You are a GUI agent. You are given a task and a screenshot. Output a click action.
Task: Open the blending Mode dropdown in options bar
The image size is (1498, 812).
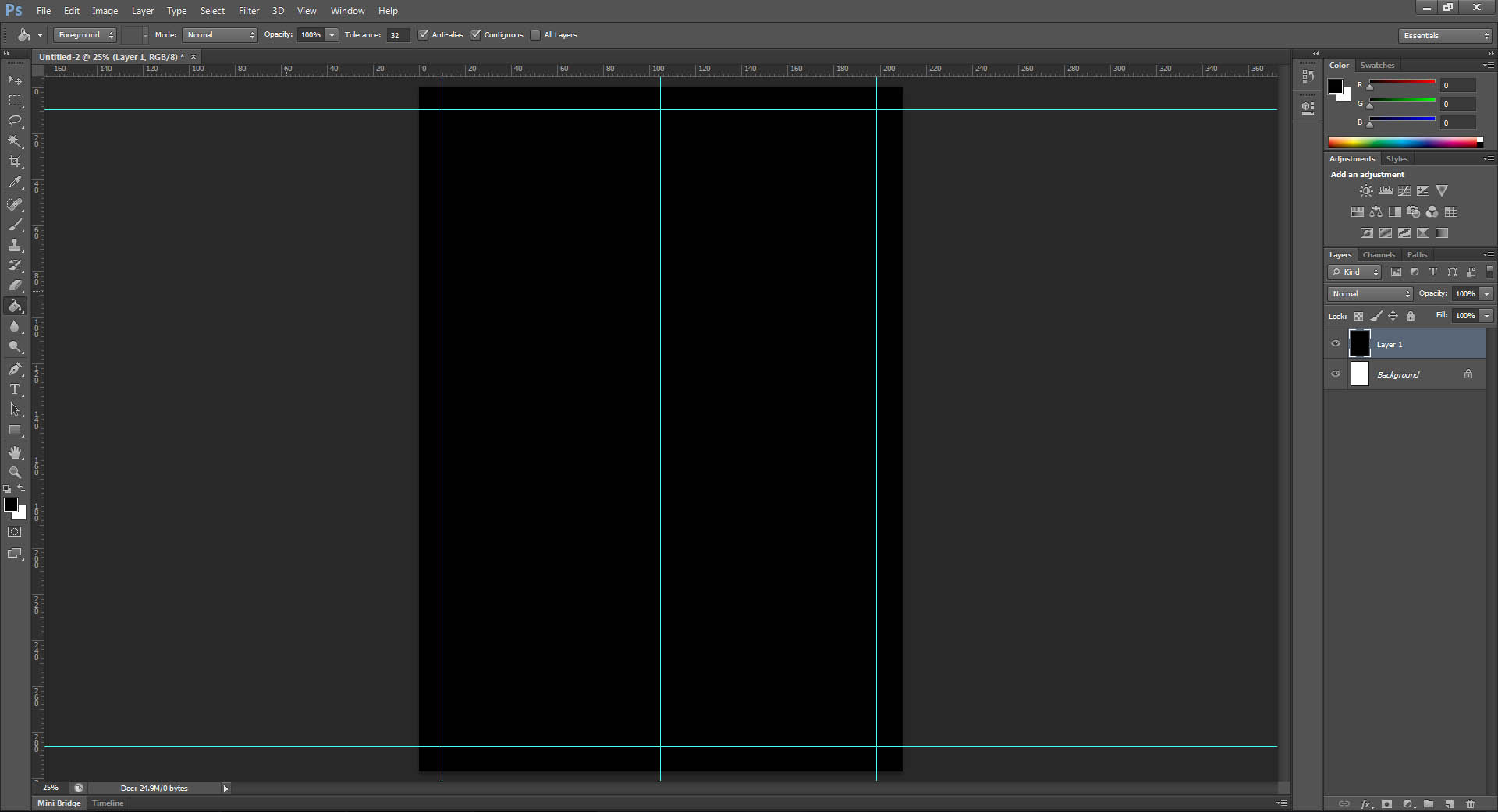pyautogui.click(x=220, y=35)
